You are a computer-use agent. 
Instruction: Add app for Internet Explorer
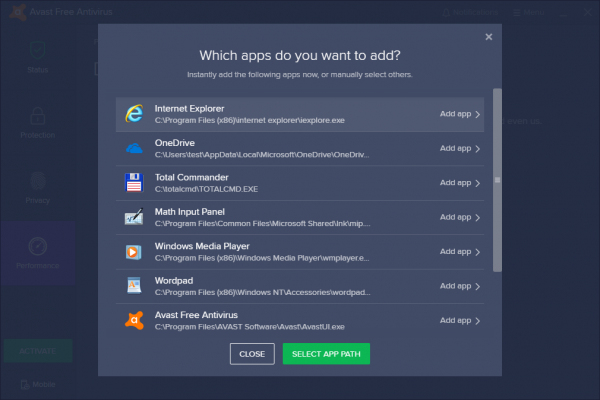[460, 114]
